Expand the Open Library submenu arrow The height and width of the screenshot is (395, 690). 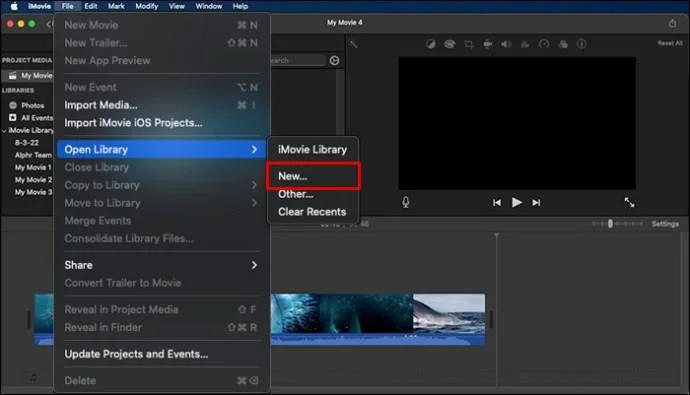point(254,150)
